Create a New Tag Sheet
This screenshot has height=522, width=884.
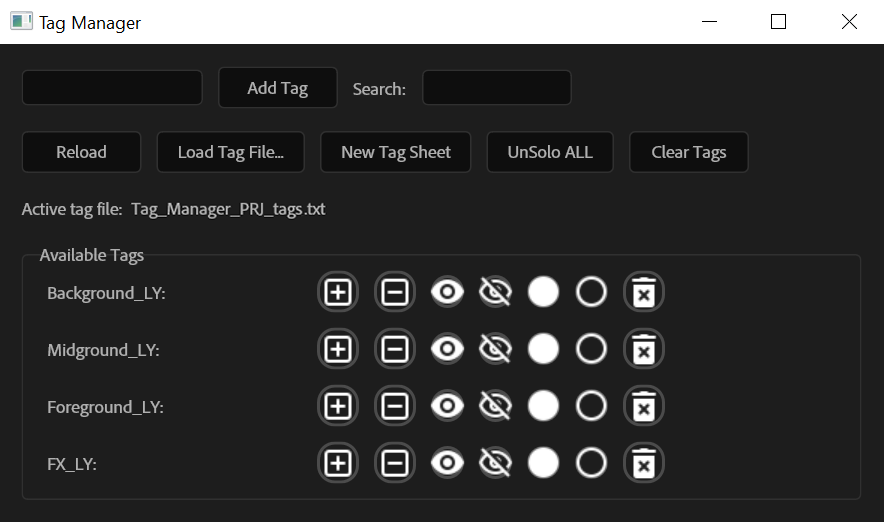click(x=396, y=152)
